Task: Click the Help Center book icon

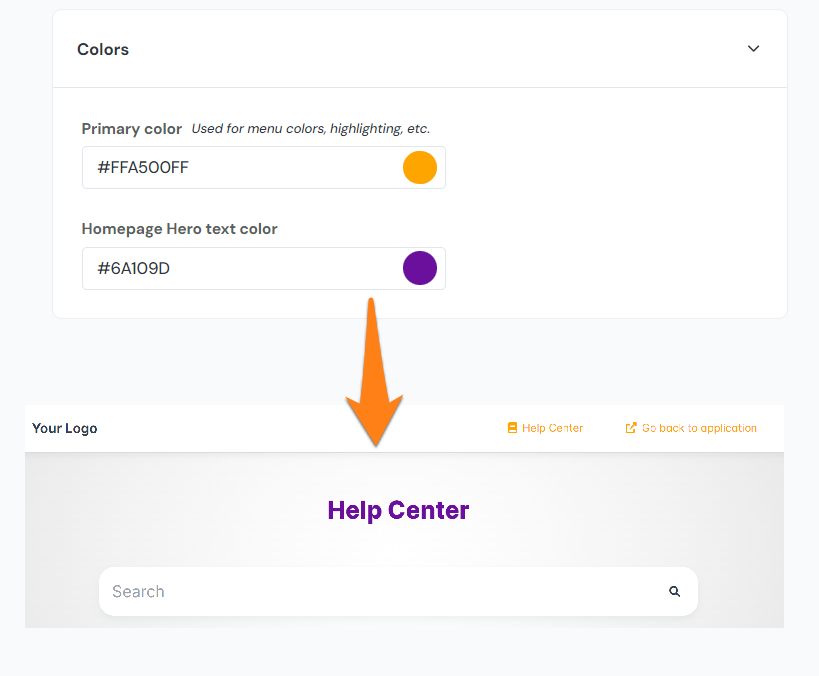Action: click(x=512, y=427)
